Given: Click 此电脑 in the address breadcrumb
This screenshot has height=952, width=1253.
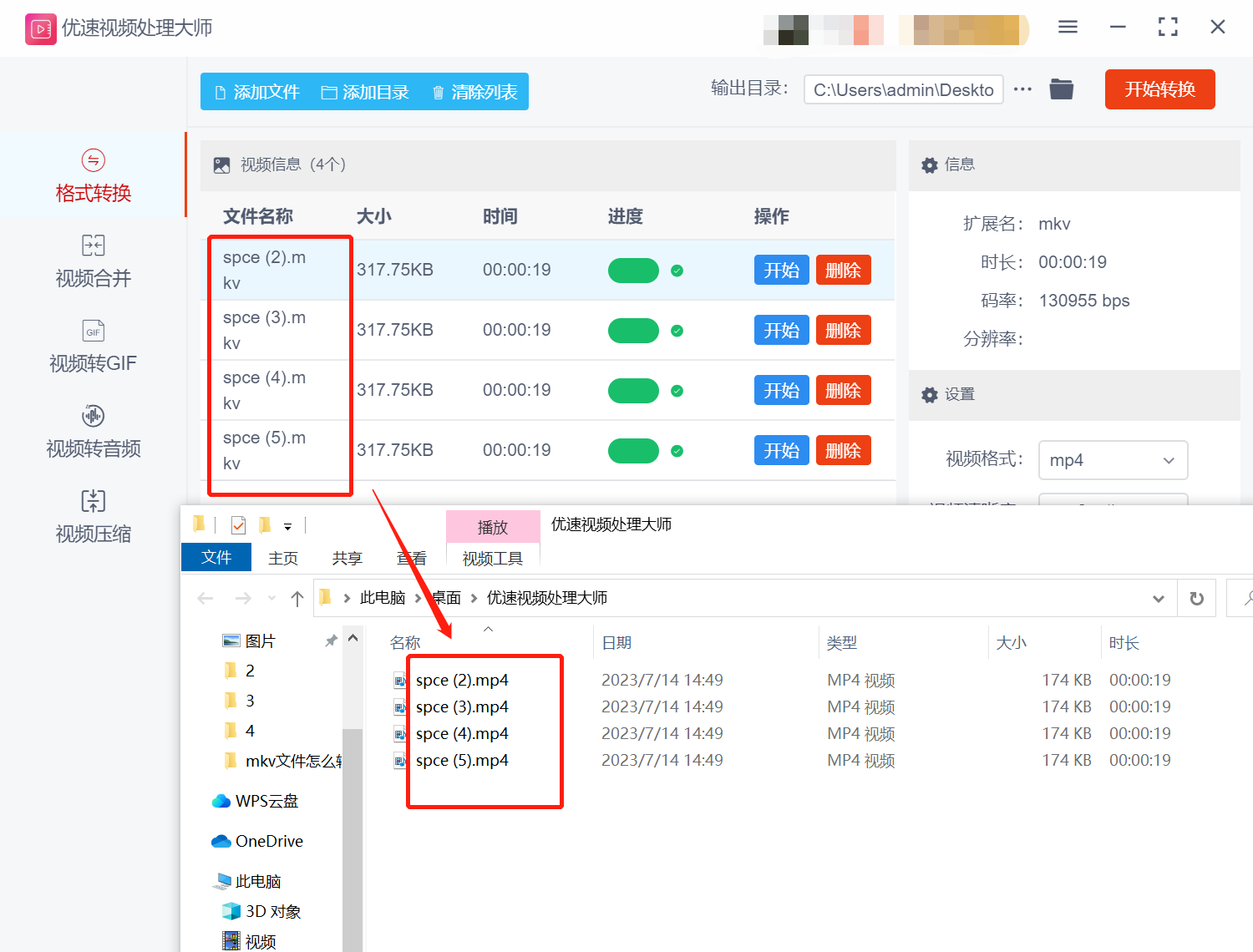Looking at the screenshot, I should tap(383, 598).
